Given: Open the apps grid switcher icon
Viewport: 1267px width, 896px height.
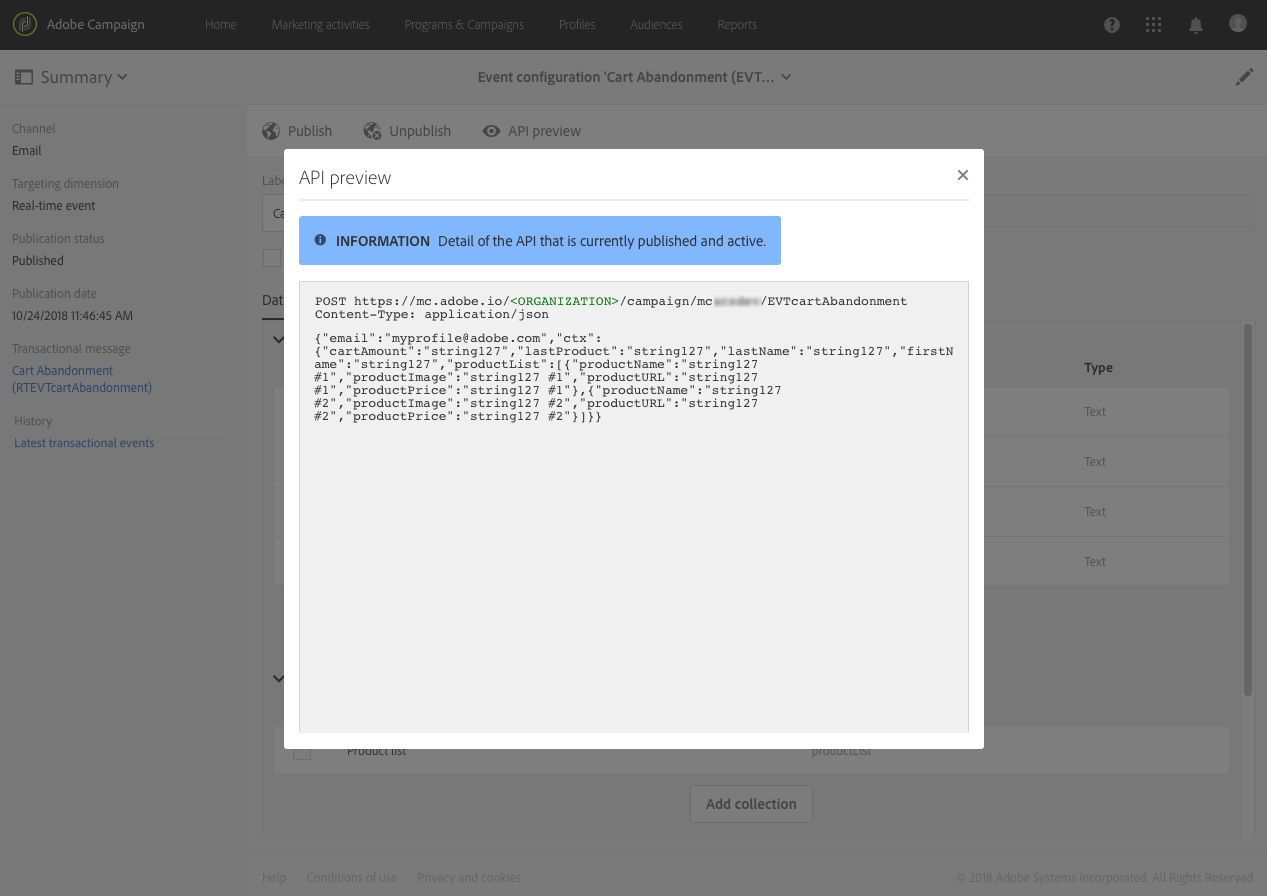Looking at the screenshot, I should pos(1153,25).
